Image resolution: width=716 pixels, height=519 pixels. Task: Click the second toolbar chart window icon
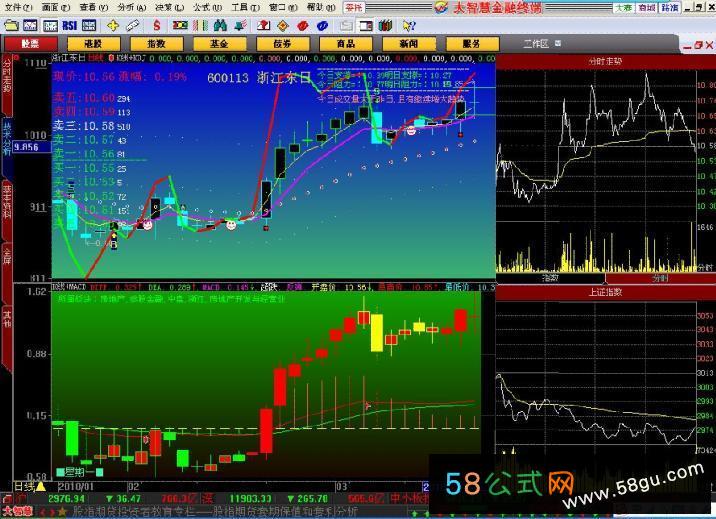[30, 26]
